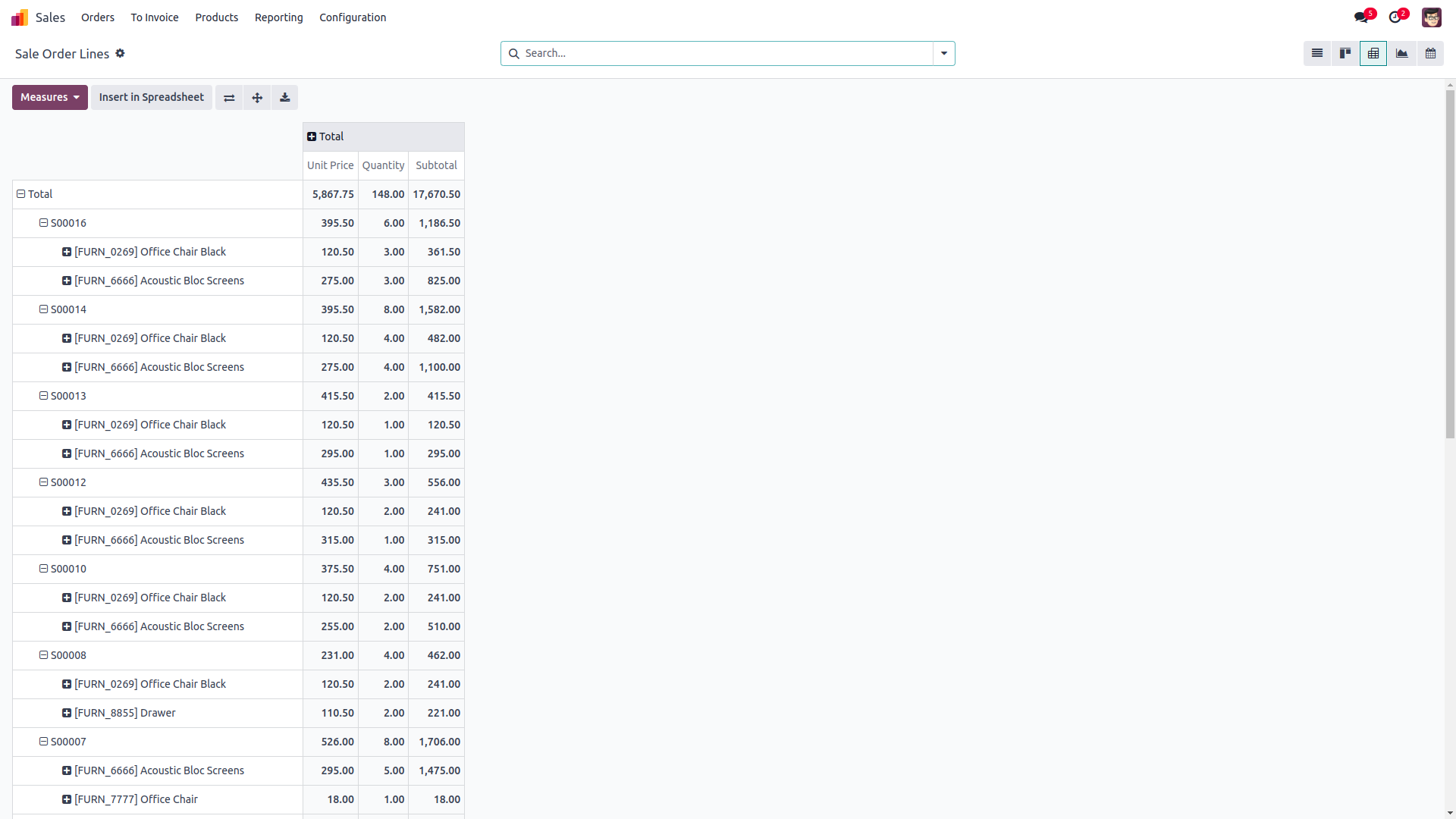The height and width of the screenshot is (819, 1456).
Task: Switch to calendar view
Action: point(1430,54)
